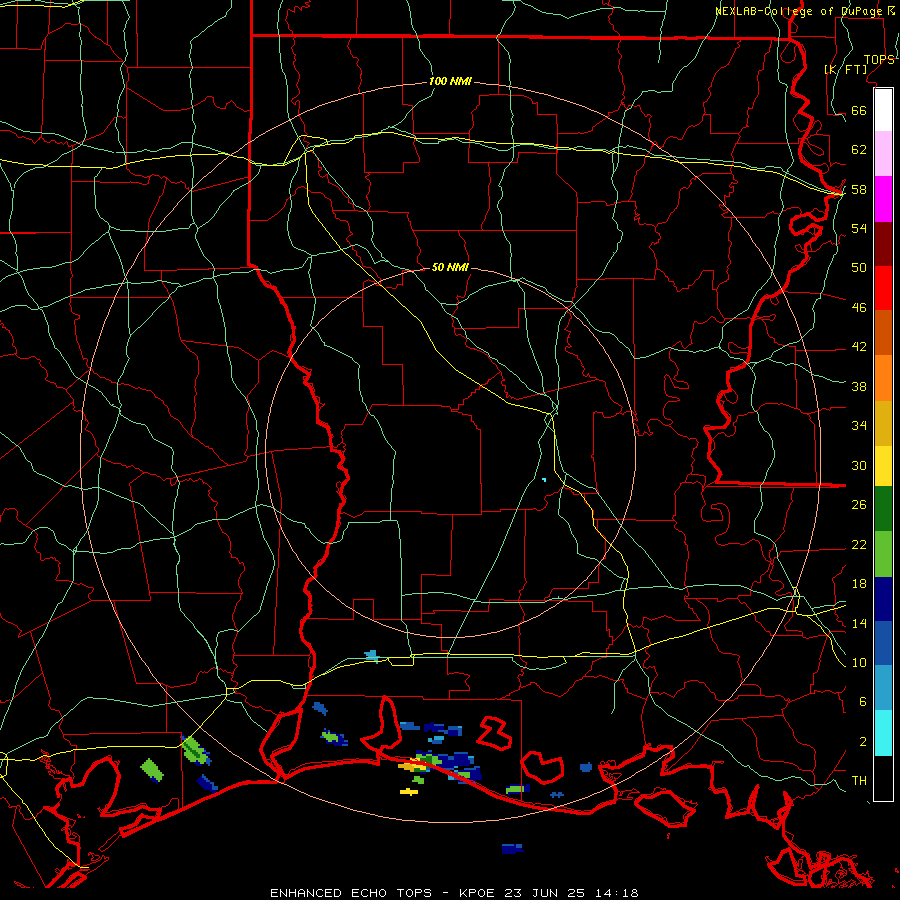Screen dimensions: 900x900
Task: Click the "14:18" timestamp
Action: click(616, 893)
